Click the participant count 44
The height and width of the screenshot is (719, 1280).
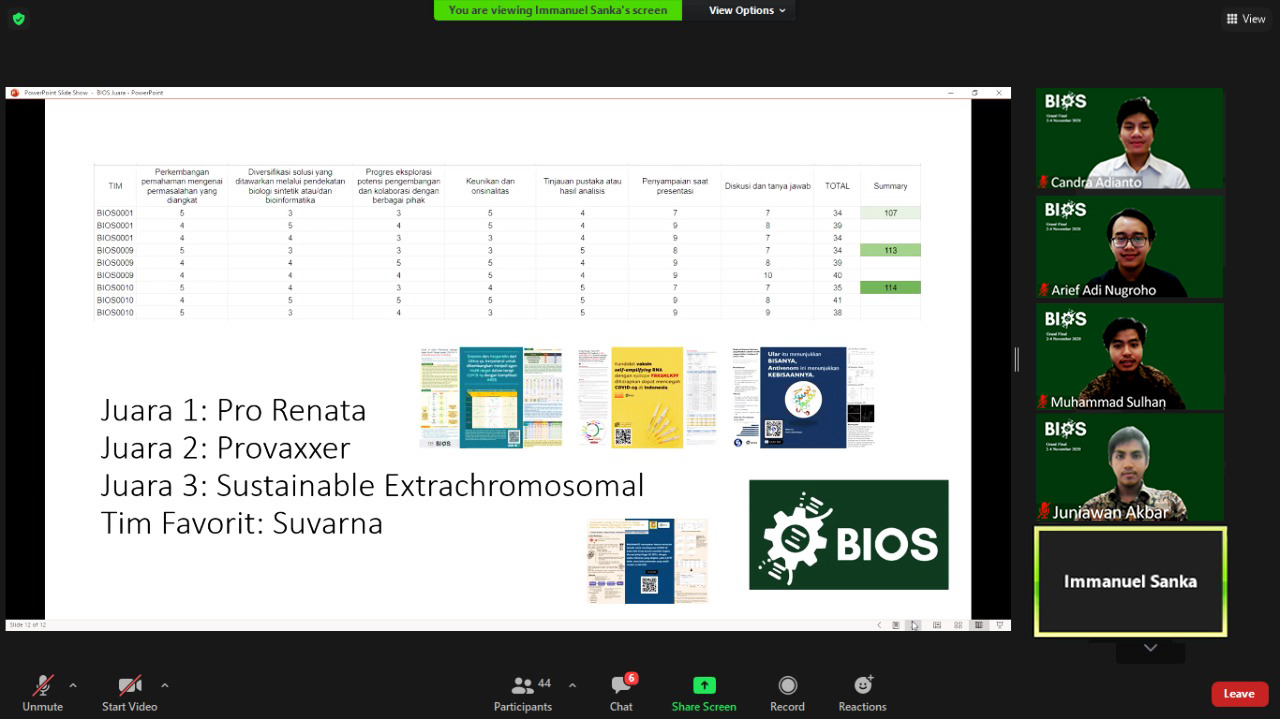pos(544,684)
